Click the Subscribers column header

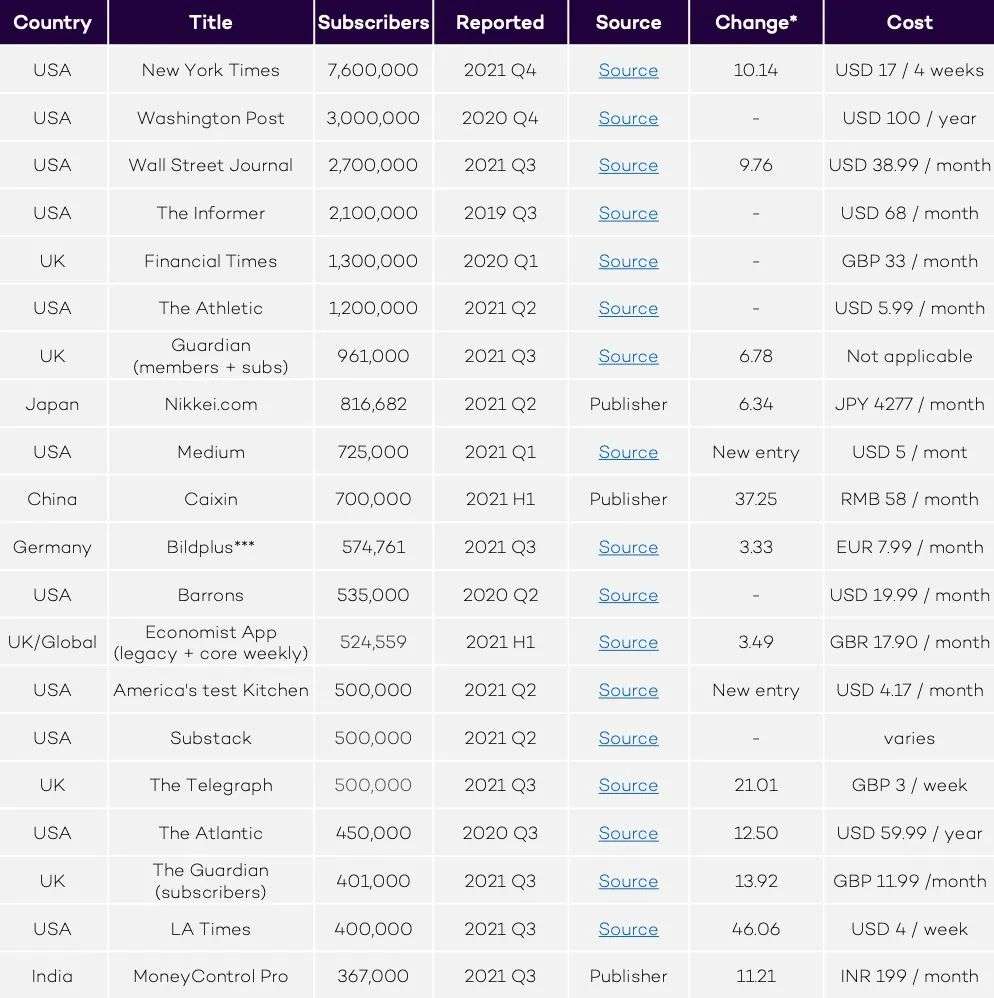pos(373,22)
